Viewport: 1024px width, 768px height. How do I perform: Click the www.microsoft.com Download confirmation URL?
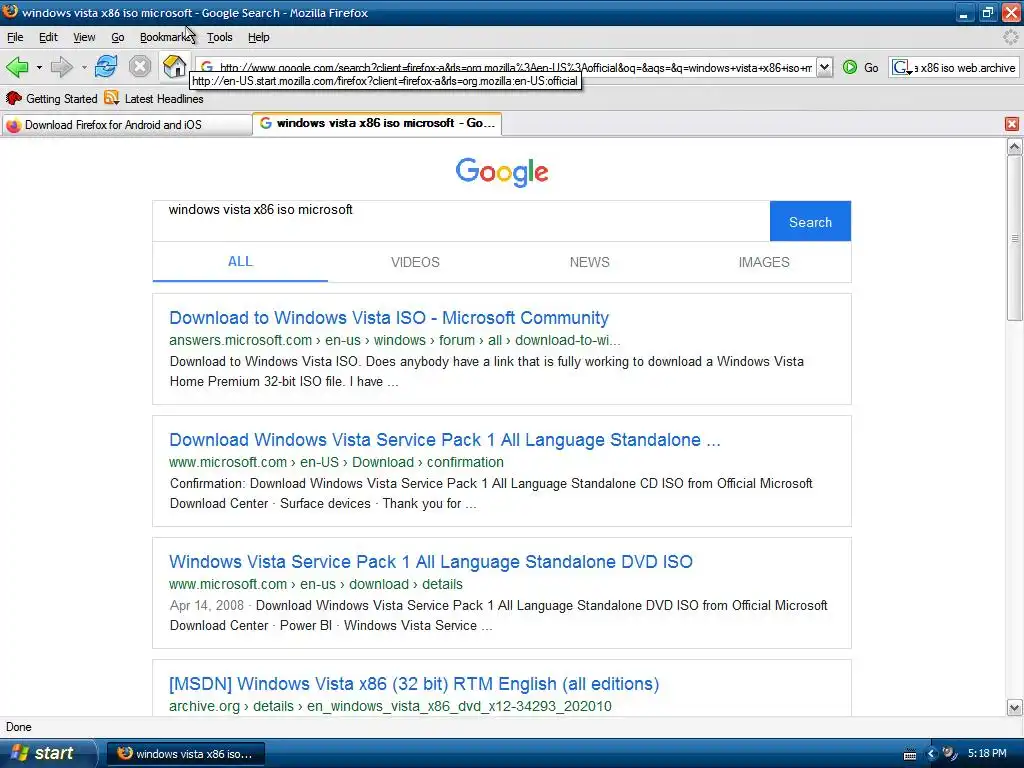336,462
